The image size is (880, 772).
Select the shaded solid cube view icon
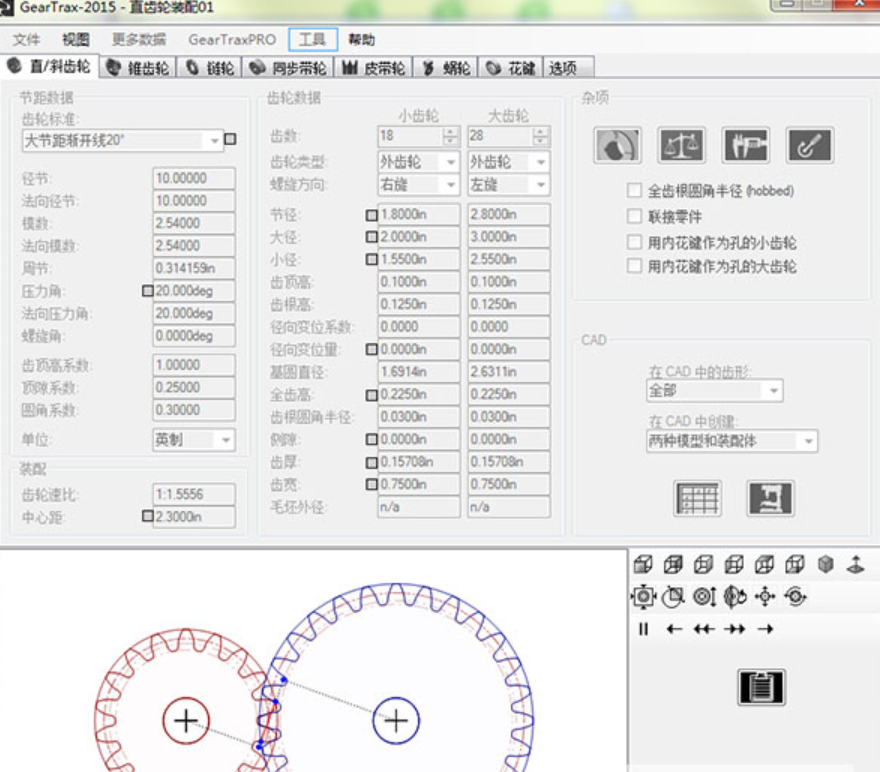pyautogui.click(x=825, y=564)
